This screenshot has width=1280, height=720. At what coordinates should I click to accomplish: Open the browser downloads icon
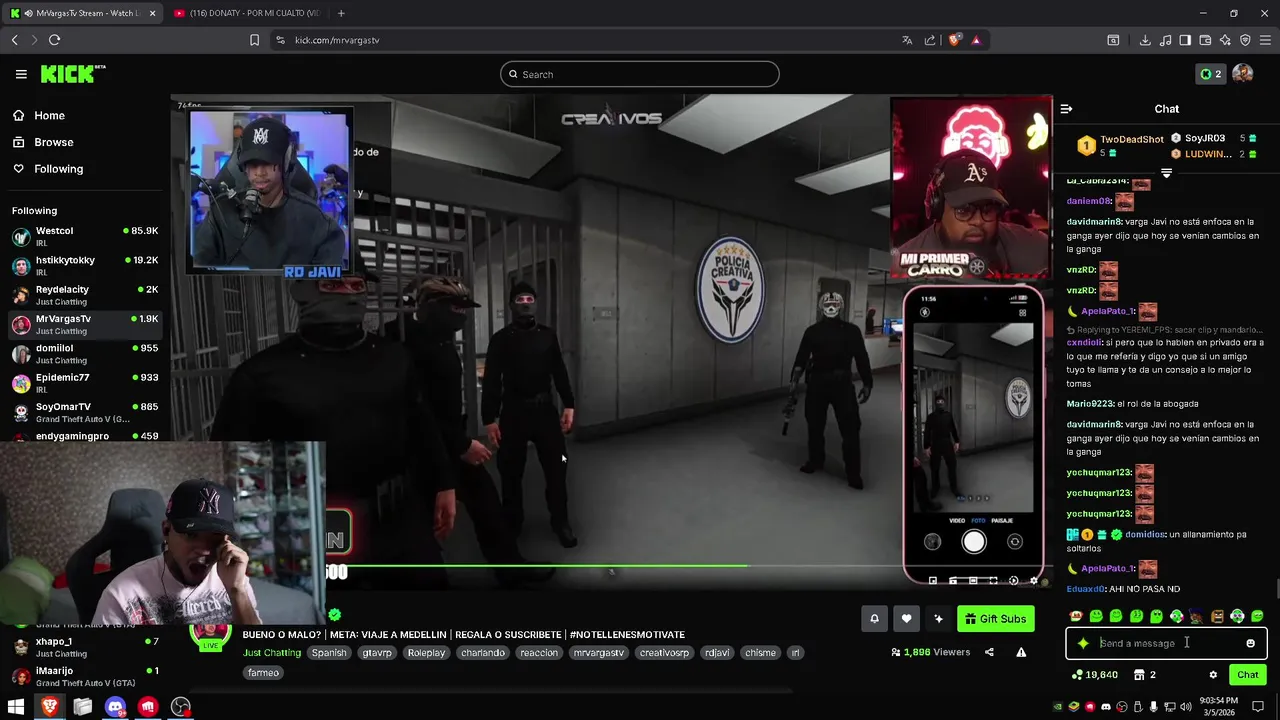[x=1145, y=40]
